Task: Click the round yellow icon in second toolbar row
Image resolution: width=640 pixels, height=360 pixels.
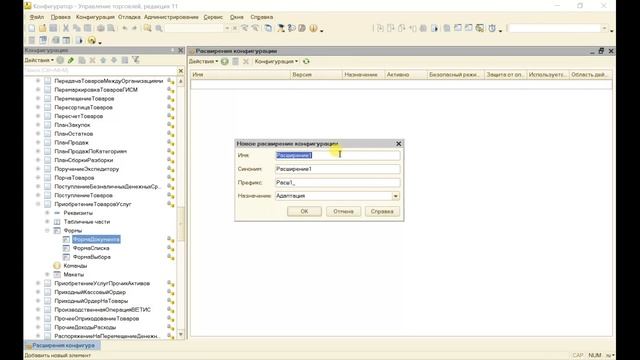Action: pos(92,40)
